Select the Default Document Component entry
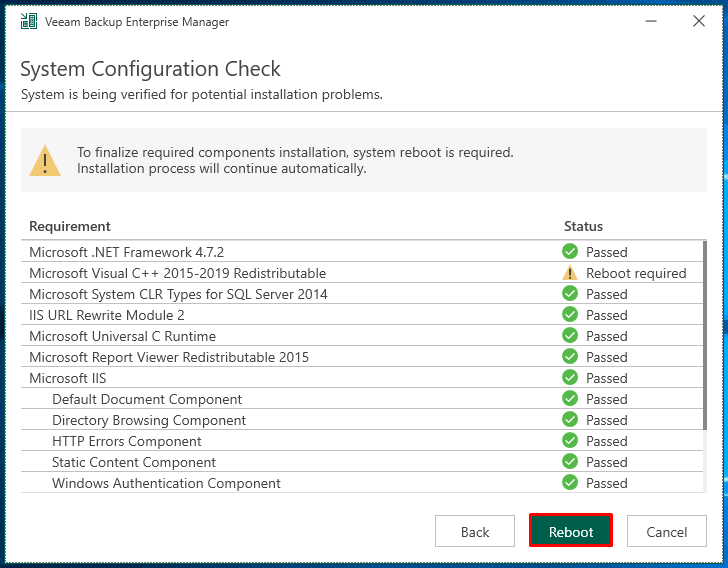Viewport: 728px width, 568px height. [x=362, y=398]
